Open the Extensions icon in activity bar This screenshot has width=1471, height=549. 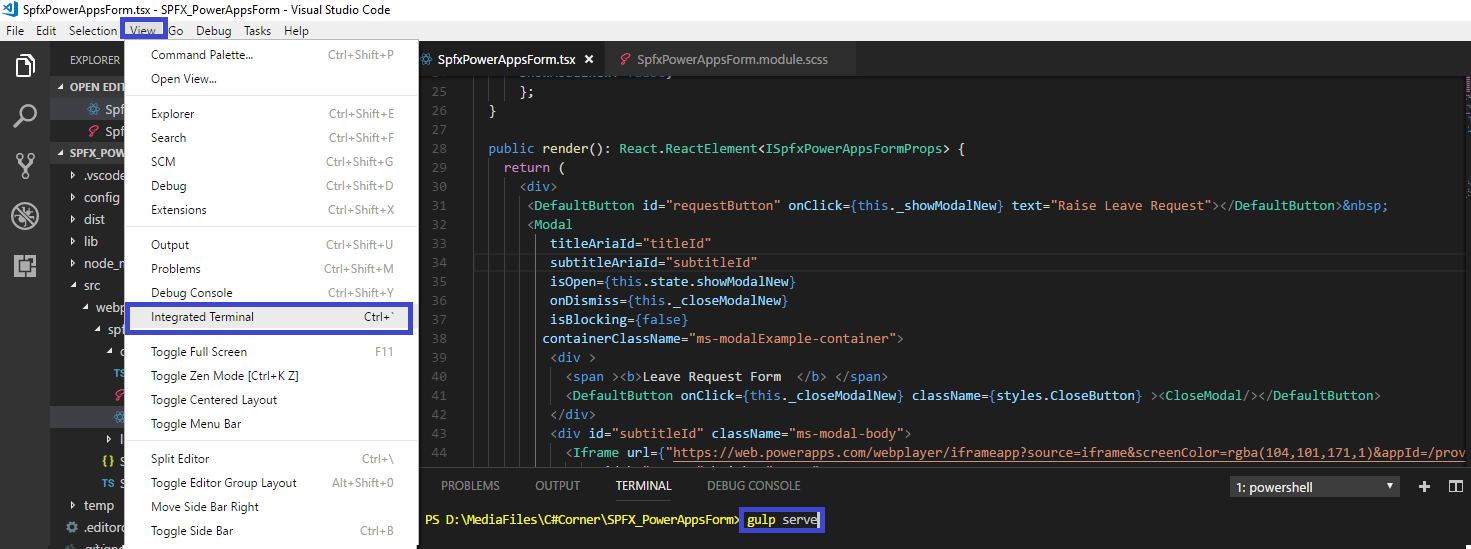[25, 265]
